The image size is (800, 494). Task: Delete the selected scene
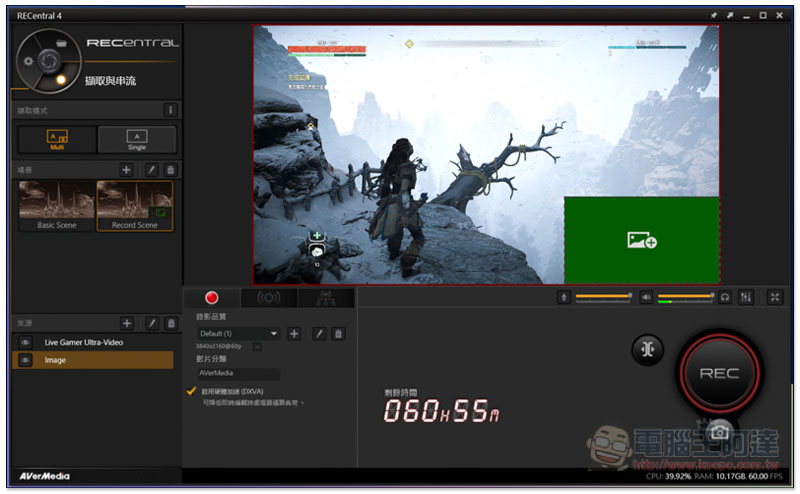pyautogui.click(x=171, y=169)
